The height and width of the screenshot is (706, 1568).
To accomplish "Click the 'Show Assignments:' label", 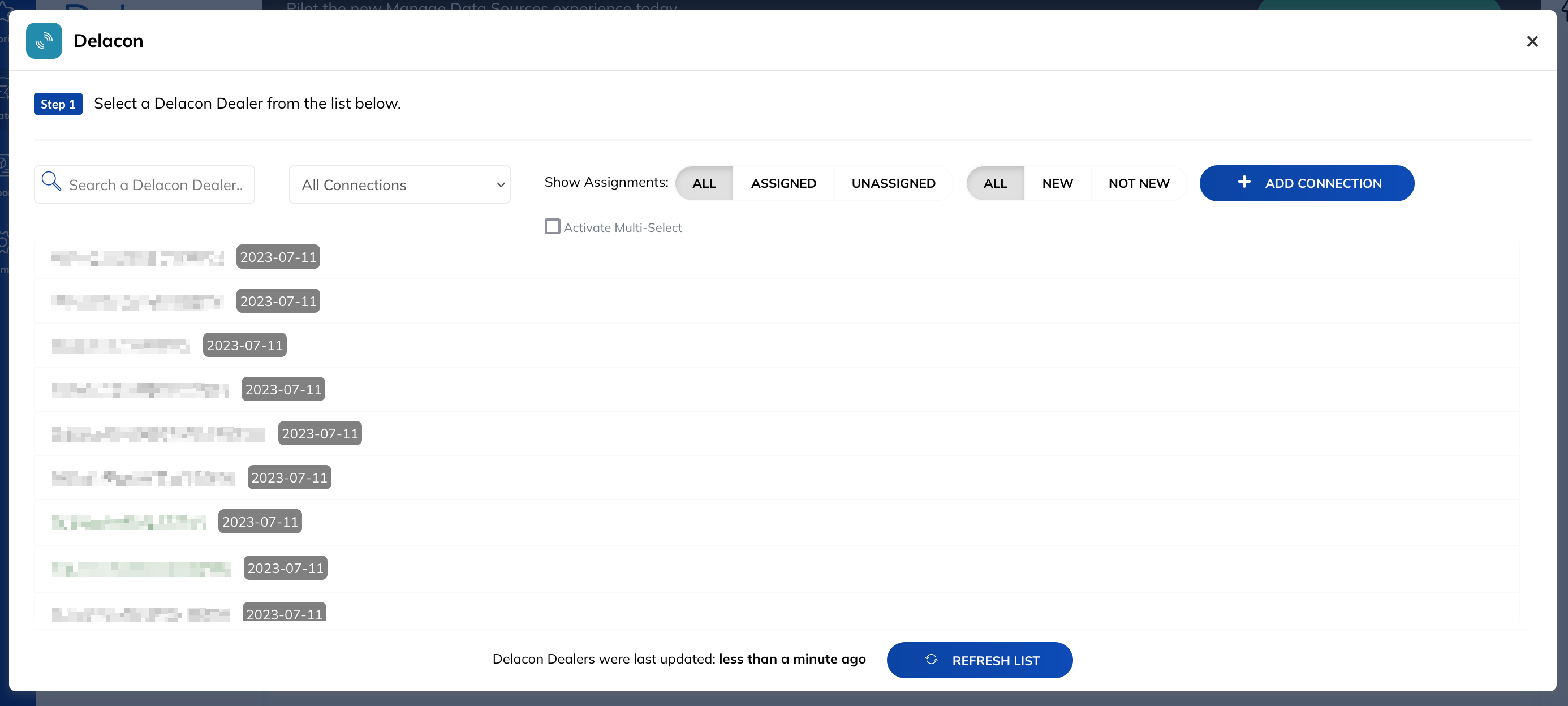I will pyautogui.click(x=606, y=182).
